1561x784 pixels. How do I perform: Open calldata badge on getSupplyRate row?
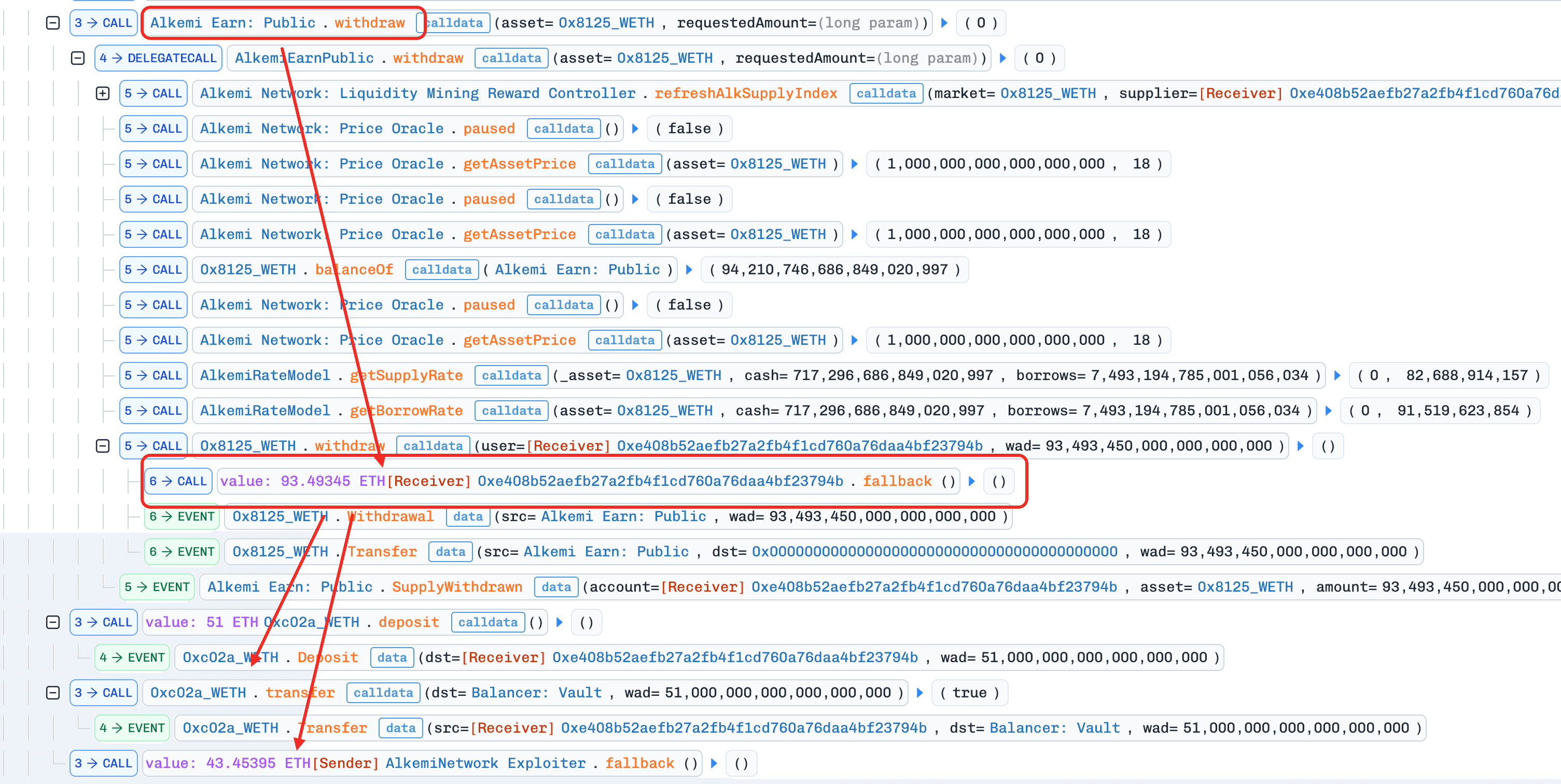511,375
